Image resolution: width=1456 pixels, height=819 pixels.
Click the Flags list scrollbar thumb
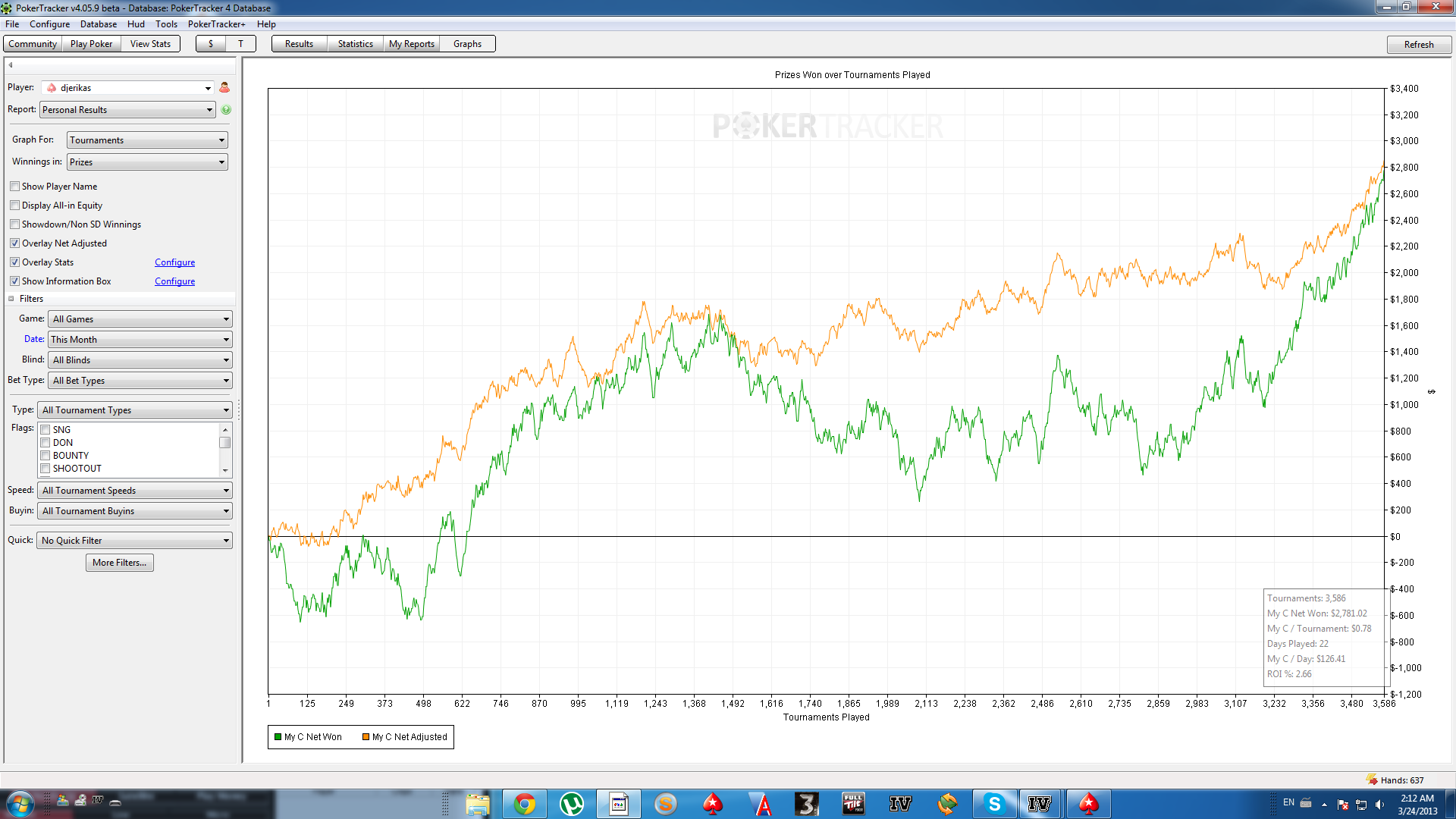pos(225,443)
